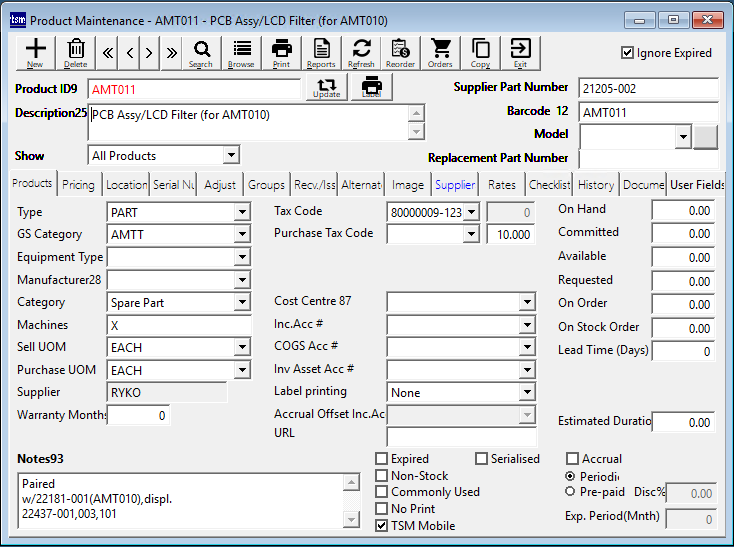Viewport: 734px width, 547px height.
Task: Click the New product toolbar icon
Action: pos(35,52)
